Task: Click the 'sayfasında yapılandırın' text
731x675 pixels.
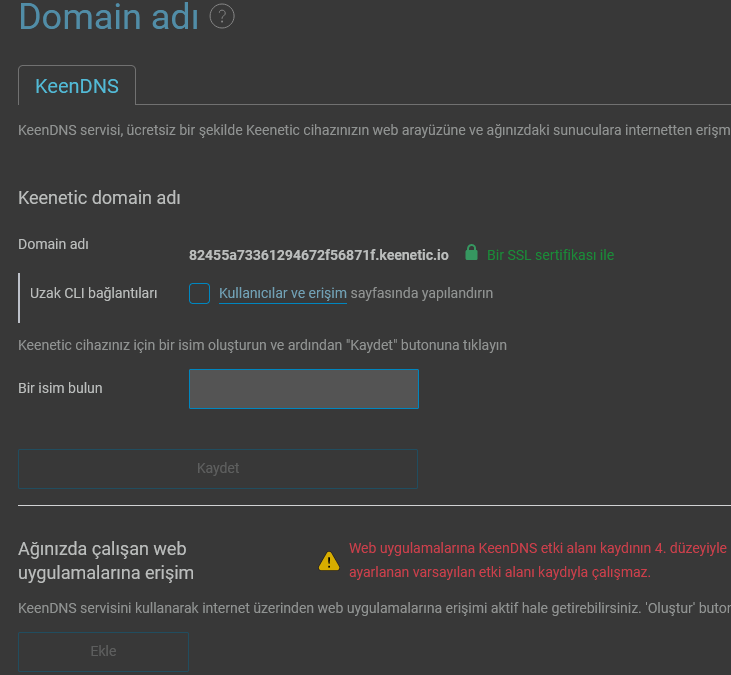Action: (x=421, y=293)
